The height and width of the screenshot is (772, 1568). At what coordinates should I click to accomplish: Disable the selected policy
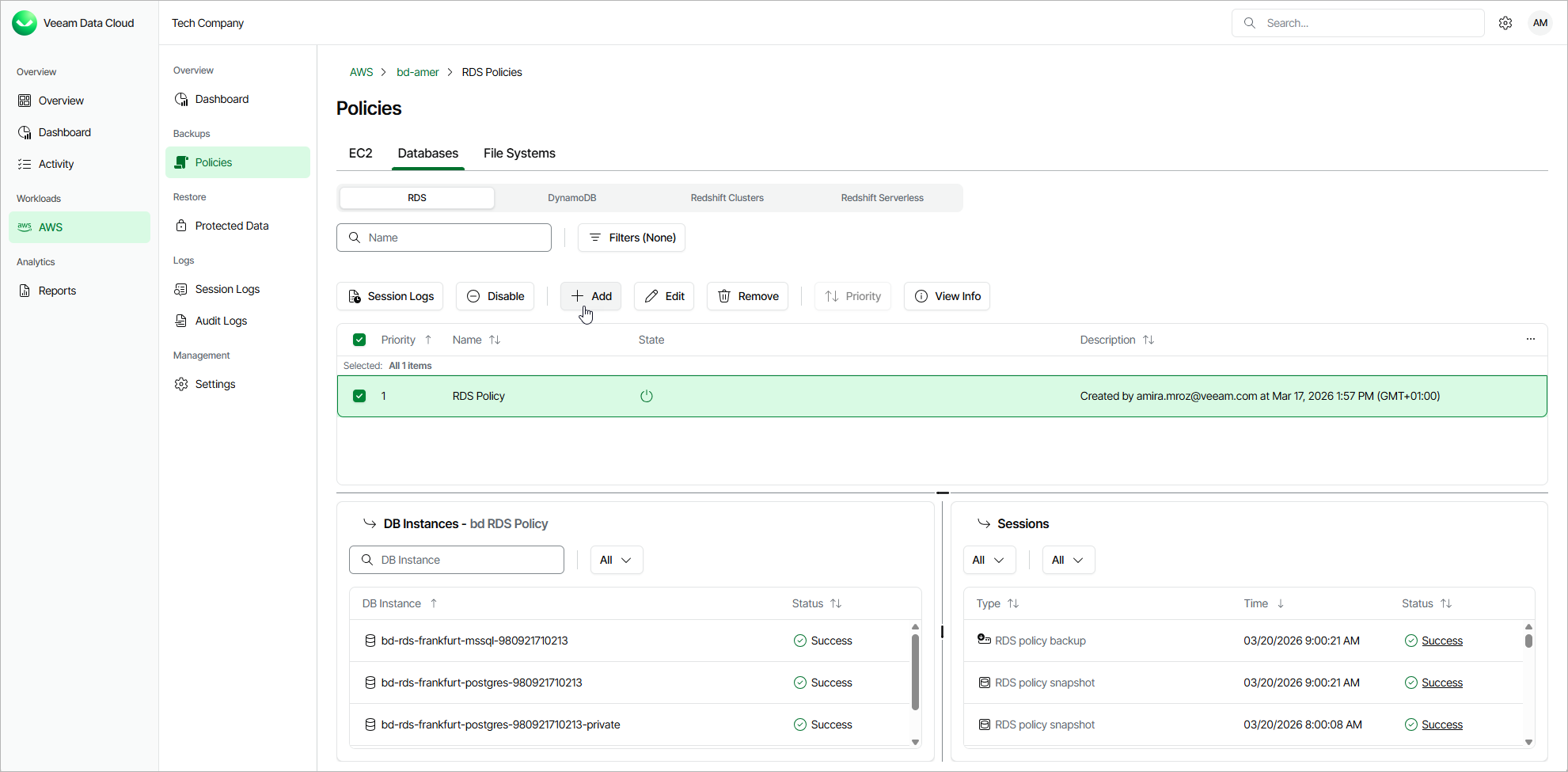pyautogui.click(x=495, y=296)
